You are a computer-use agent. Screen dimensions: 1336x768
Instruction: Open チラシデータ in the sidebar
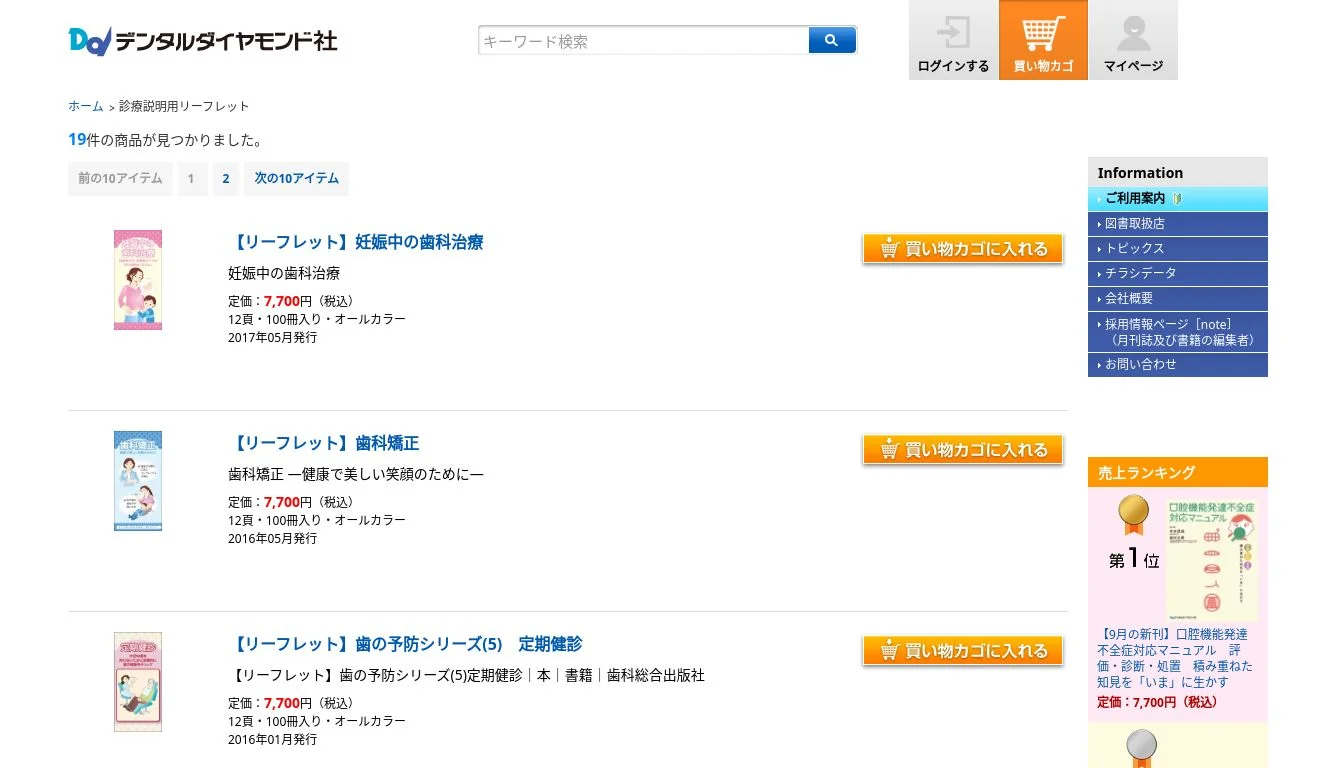(1140, 273)
